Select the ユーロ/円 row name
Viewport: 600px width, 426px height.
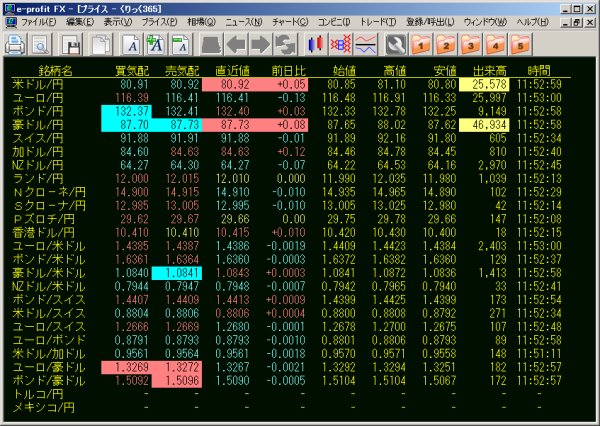[38, 98]
